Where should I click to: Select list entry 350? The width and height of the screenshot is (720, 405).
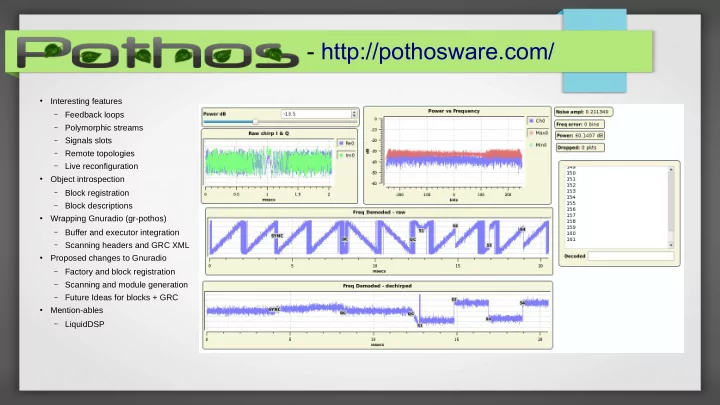[571, 173]
